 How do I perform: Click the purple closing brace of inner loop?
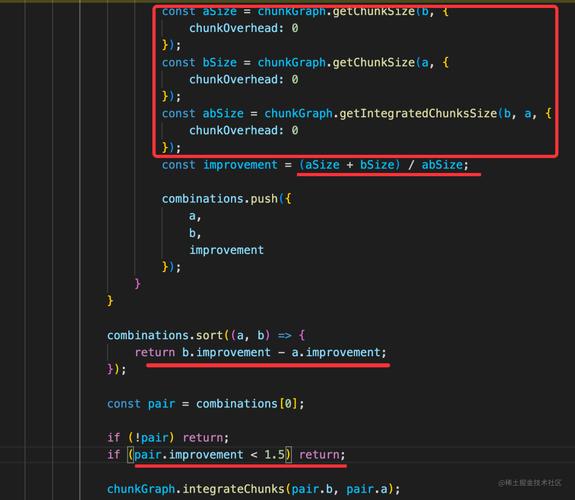pos(137,284)
